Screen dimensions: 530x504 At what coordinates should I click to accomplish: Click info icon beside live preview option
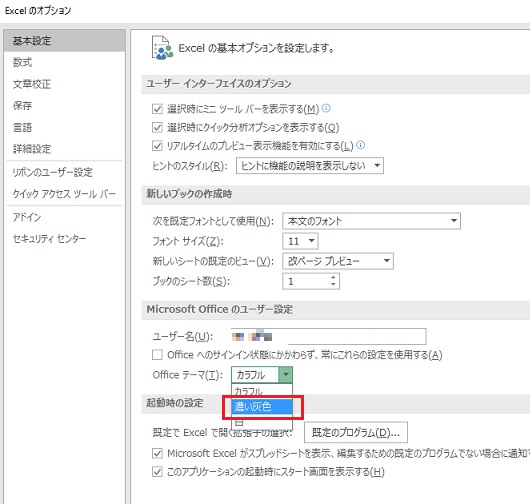[361, 145]
